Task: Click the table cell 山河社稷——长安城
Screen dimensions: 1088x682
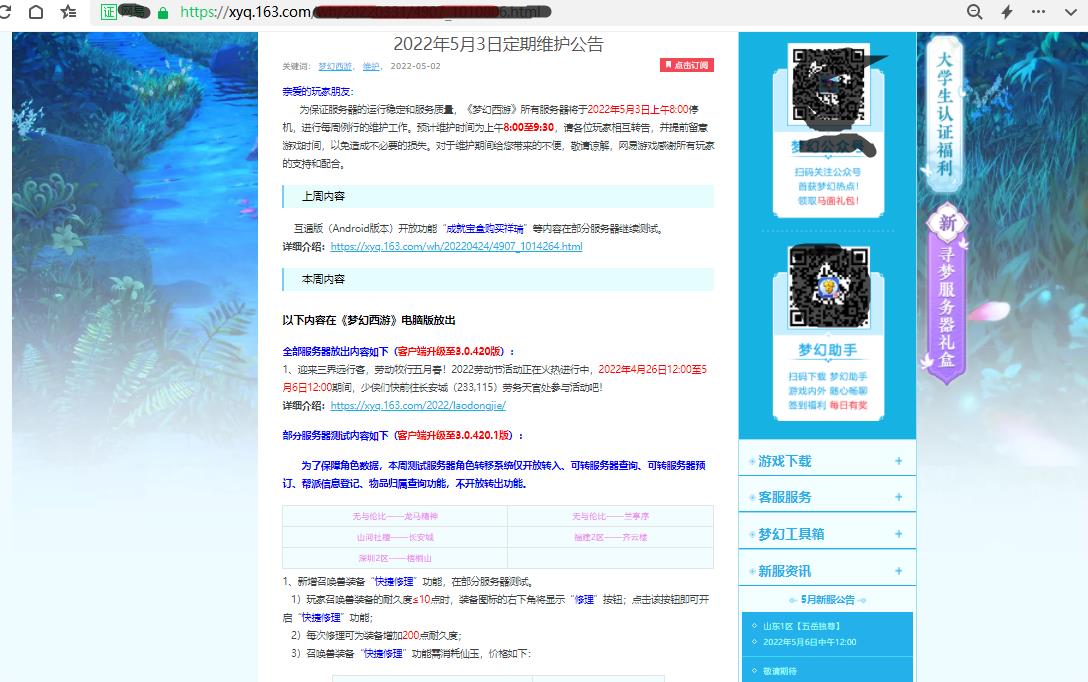Action: tap(395, 537)
